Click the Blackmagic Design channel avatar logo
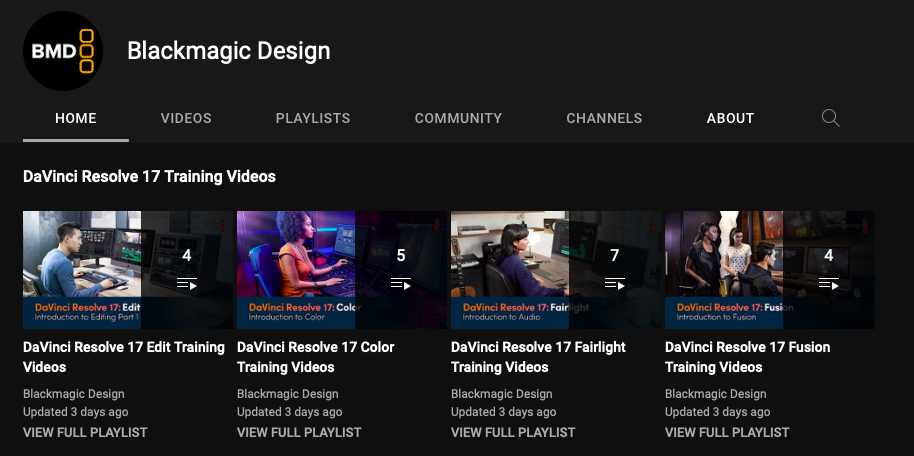This screenshot has width=914, height=456. 63,51
